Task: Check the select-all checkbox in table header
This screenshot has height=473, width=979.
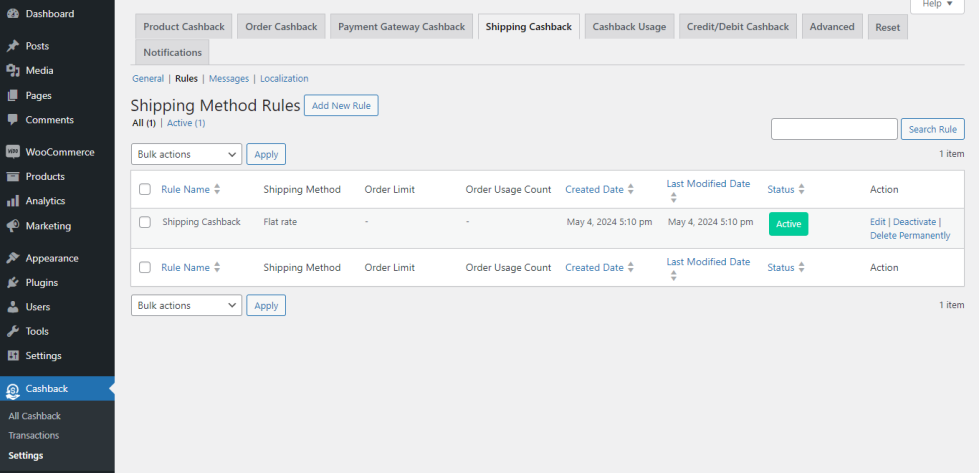Action: point(145,189)
